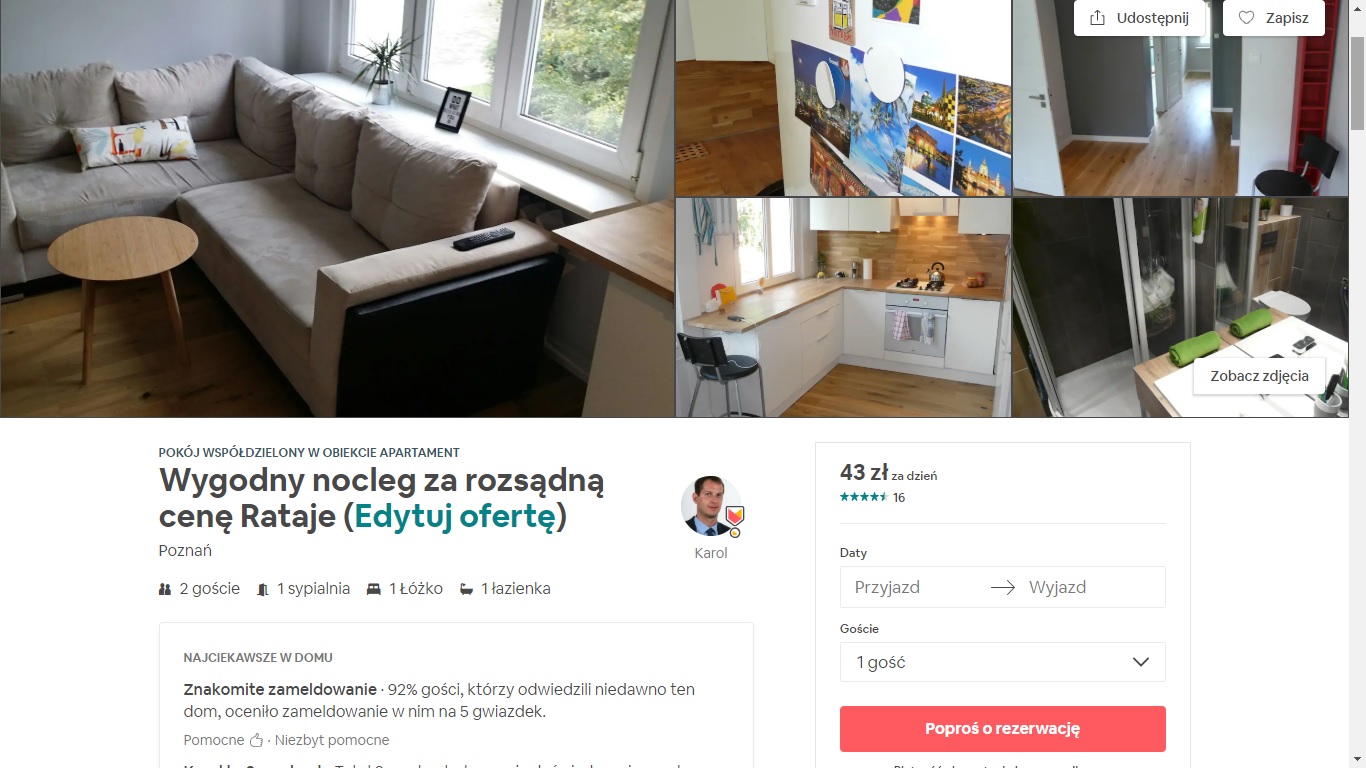Click the door icon beside 1 sypialnia

point(263,590)
